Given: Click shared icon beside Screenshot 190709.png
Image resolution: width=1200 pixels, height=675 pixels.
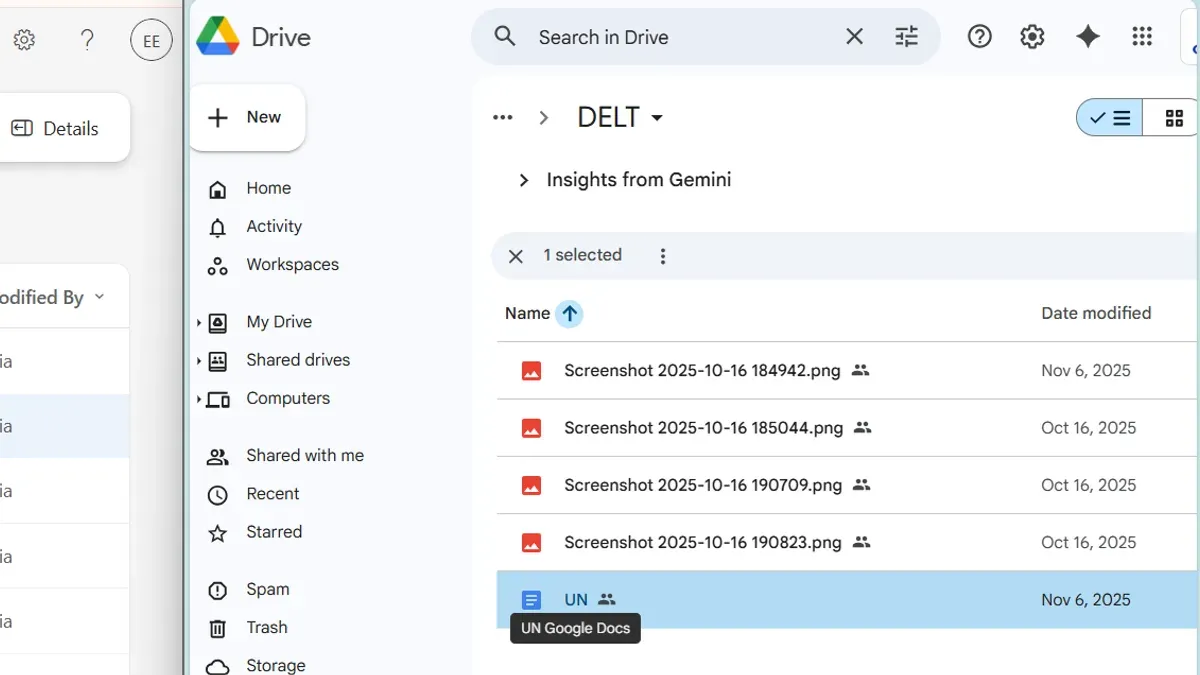Looking at the screenshot, I should [x=861, y=485].
